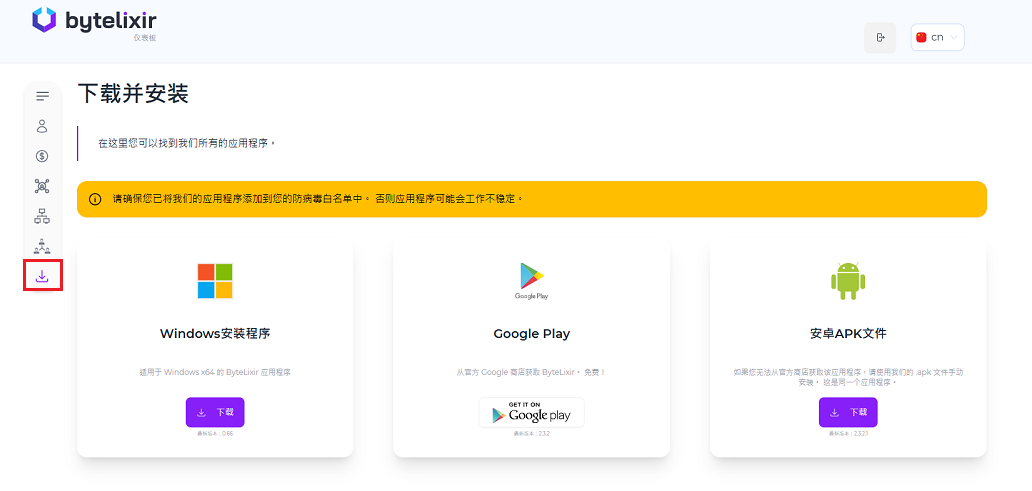
Task: Click the version text under Google Play badge
Action: coord(532,434)
